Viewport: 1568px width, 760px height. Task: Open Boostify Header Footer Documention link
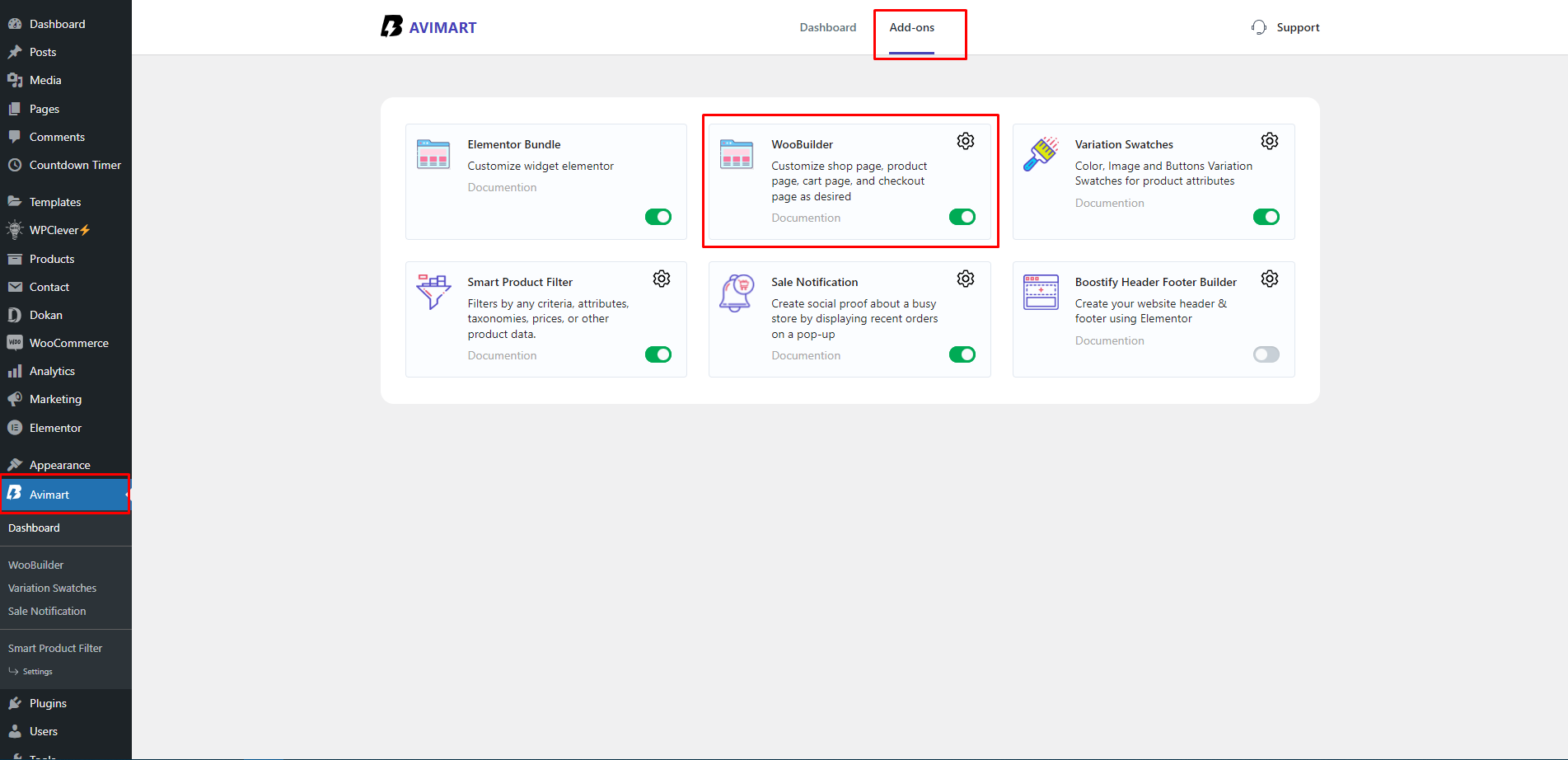[x=1109, y=340]
